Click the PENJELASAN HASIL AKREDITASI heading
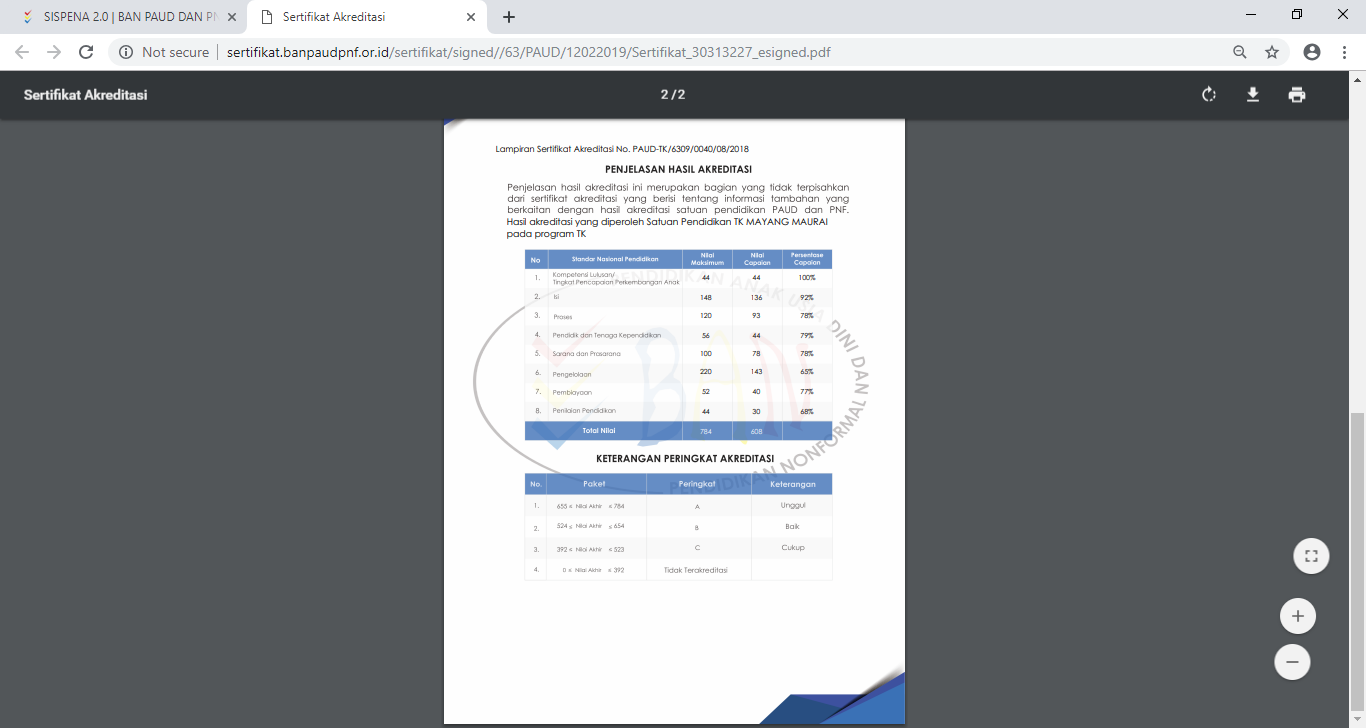Image resolution: width=1366 pixels, height=728 pixels. click(678, 169)
